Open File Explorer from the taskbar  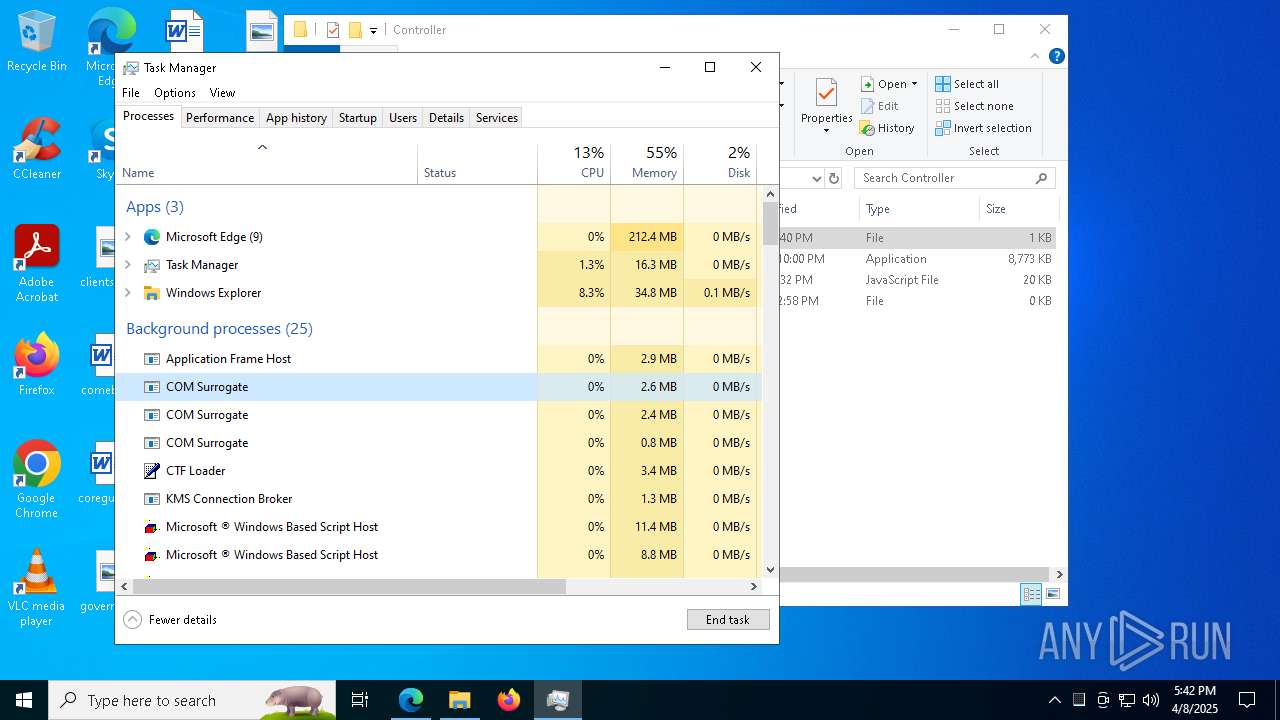(x=460, y=700)
